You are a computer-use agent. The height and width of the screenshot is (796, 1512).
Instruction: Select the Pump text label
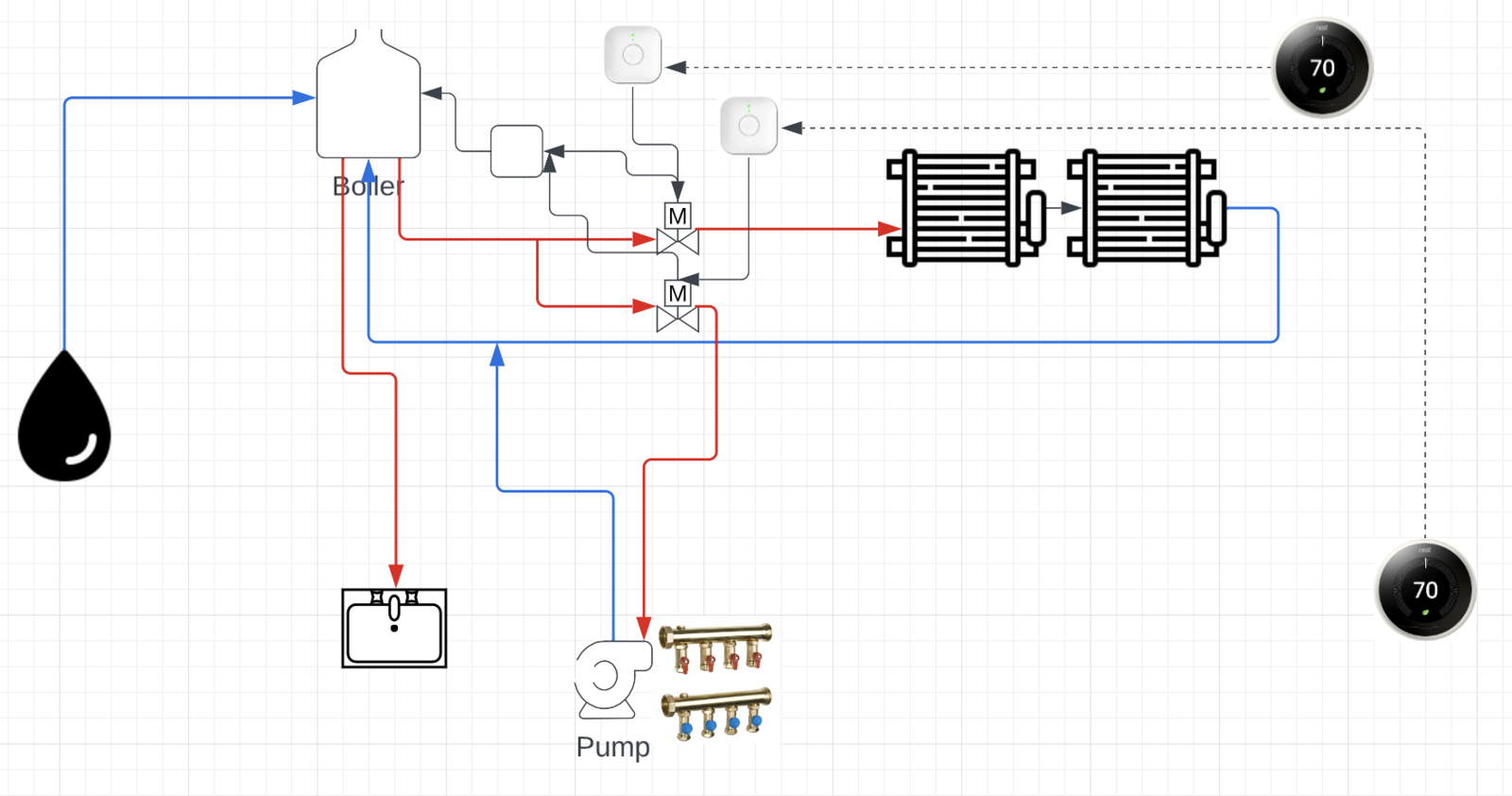tap(612, 747)
